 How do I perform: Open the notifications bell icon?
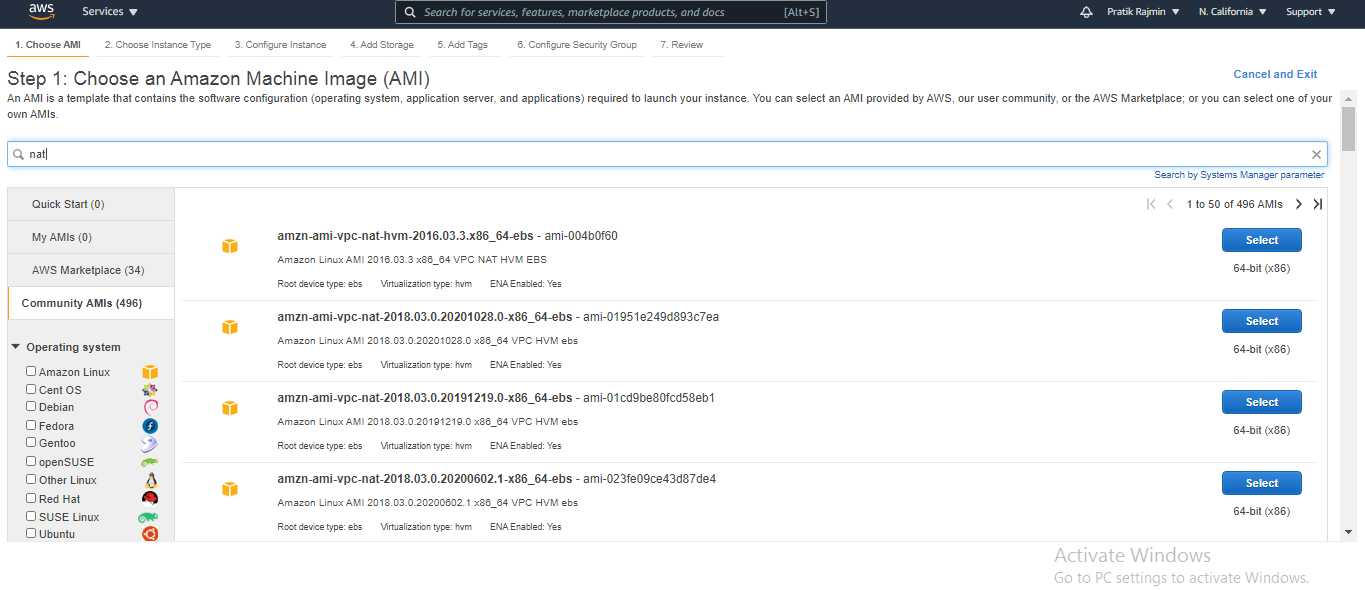click(1087, 12)
